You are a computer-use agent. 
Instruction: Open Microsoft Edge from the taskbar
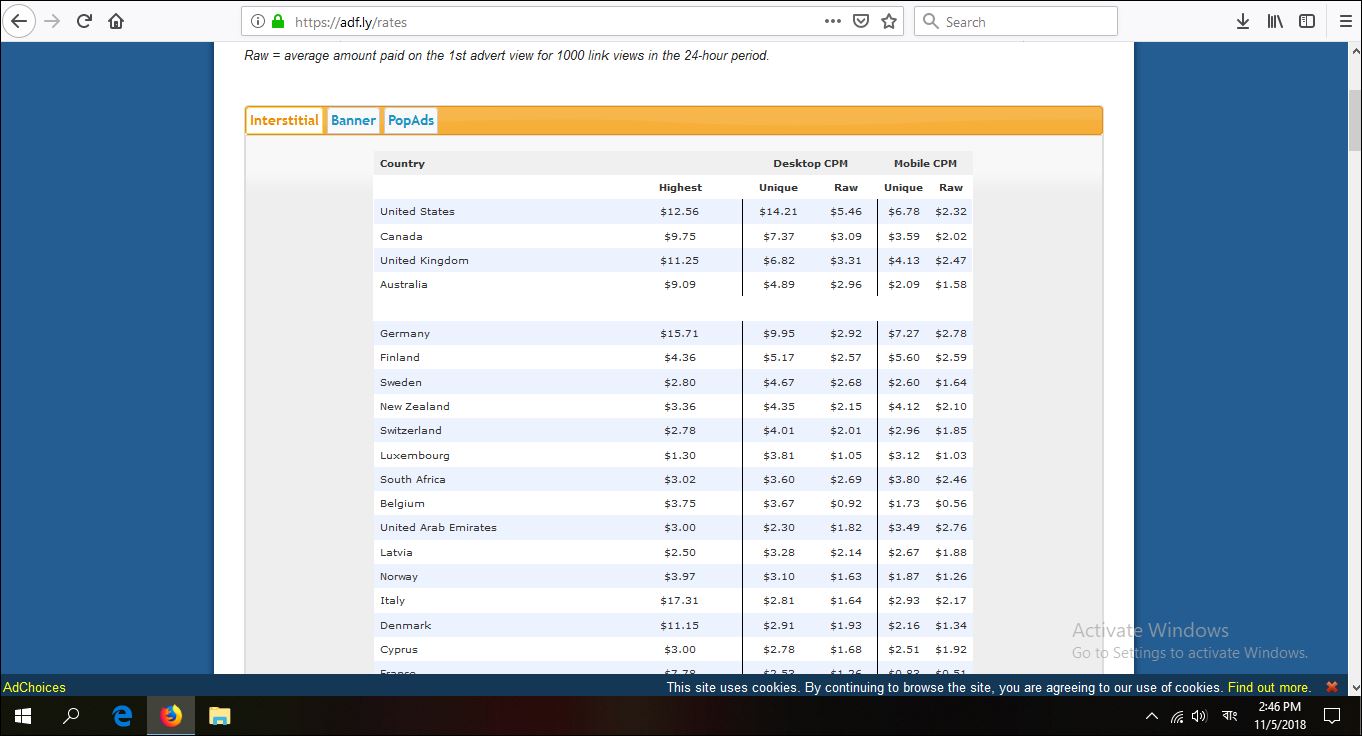(x=121, y=715)
